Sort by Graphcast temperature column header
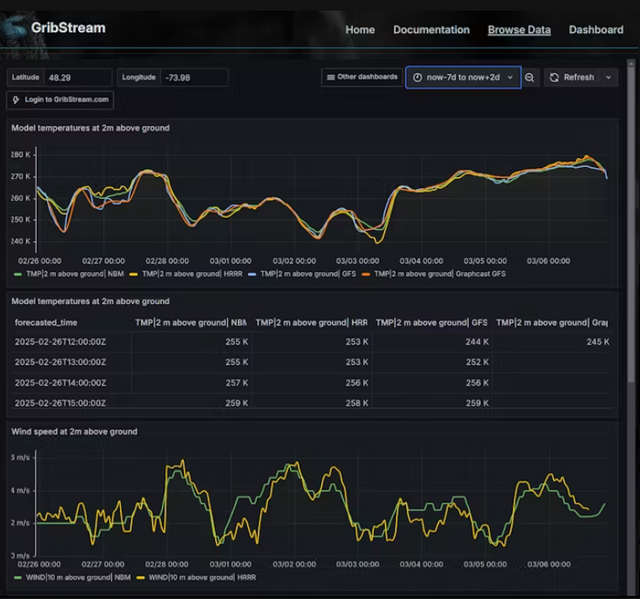The width and height of the screenshot is (640, 599). pyautogui.click(x=552, y=322)
